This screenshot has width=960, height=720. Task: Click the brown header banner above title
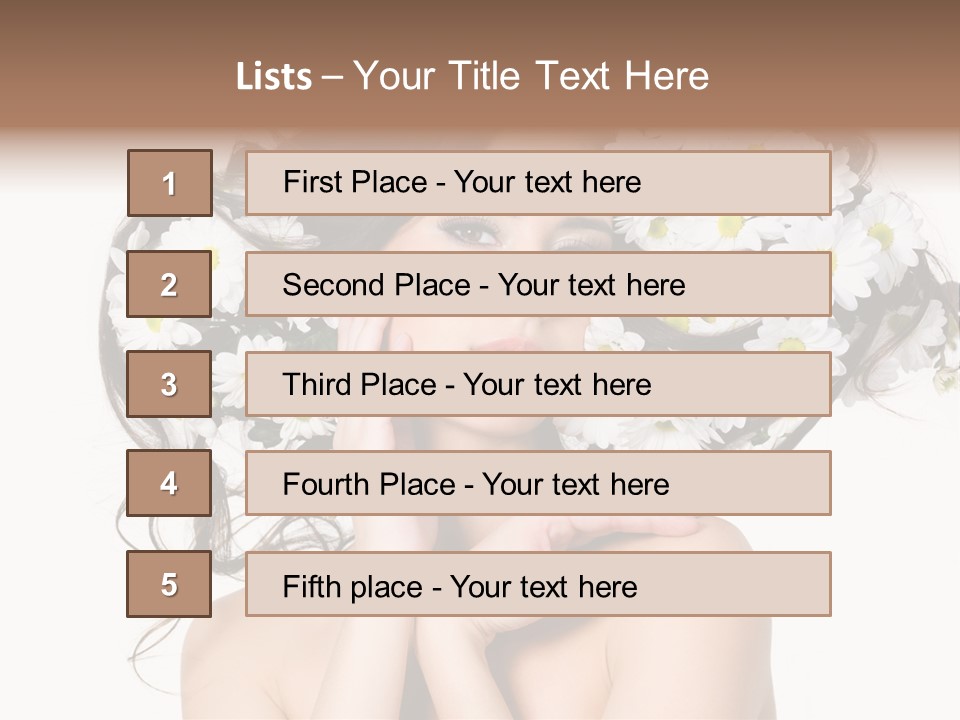click(x=480, y=24)
